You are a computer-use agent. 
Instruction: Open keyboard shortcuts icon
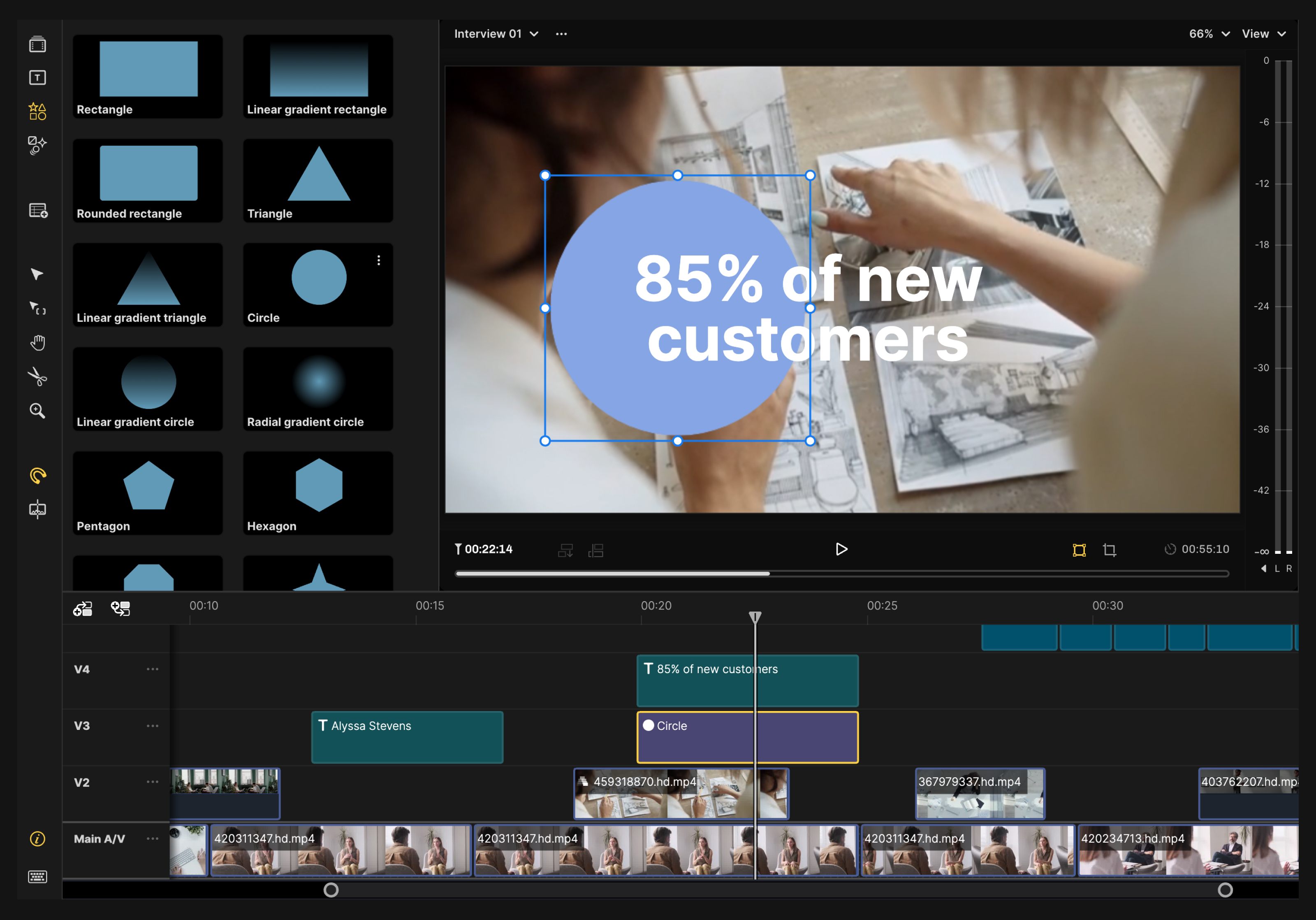37,876
